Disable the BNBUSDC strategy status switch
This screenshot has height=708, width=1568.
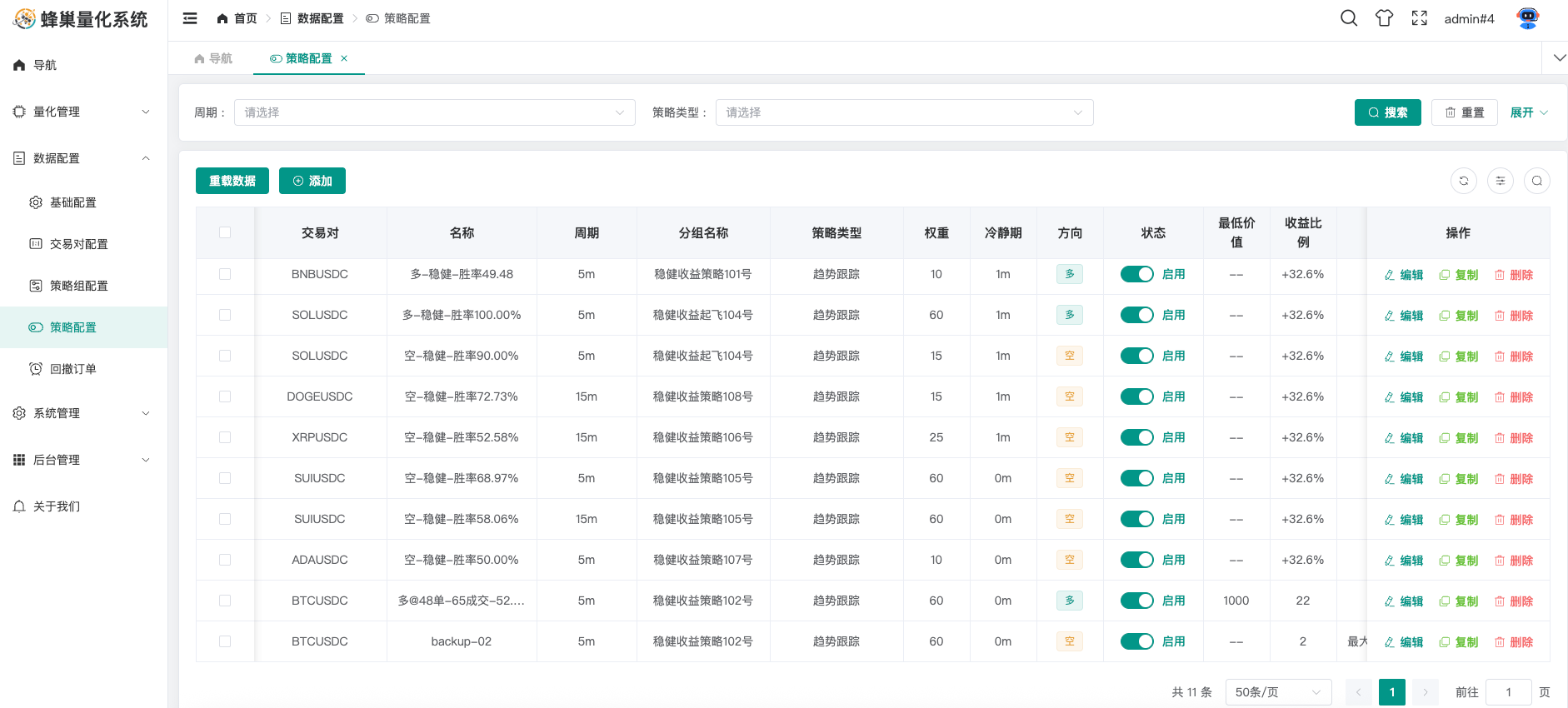pos(1136,274)
